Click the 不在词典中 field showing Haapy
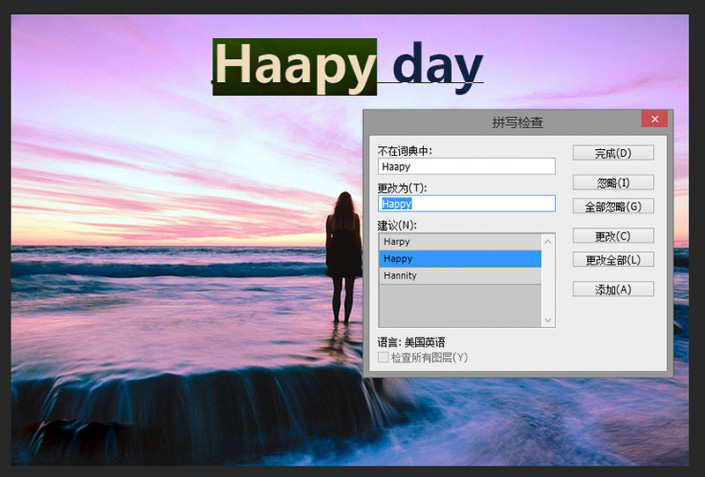The height and width of the screenshot is (477, 705). click(466, 167)
